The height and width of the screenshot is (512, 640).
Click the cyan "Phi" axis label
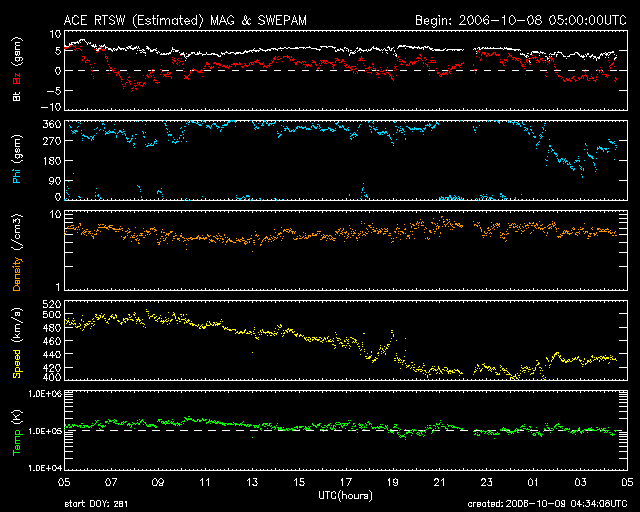[x=17, y=176]
